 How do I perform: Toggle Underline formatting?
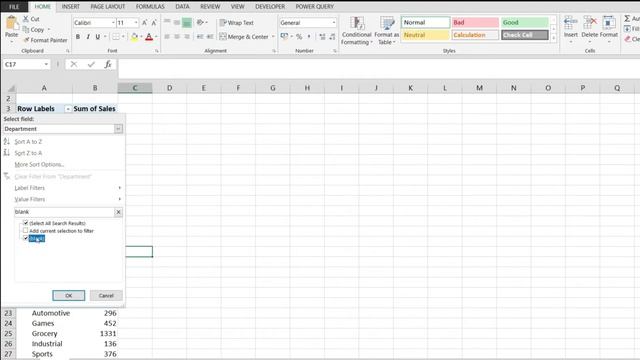click(x=98, y=37)
